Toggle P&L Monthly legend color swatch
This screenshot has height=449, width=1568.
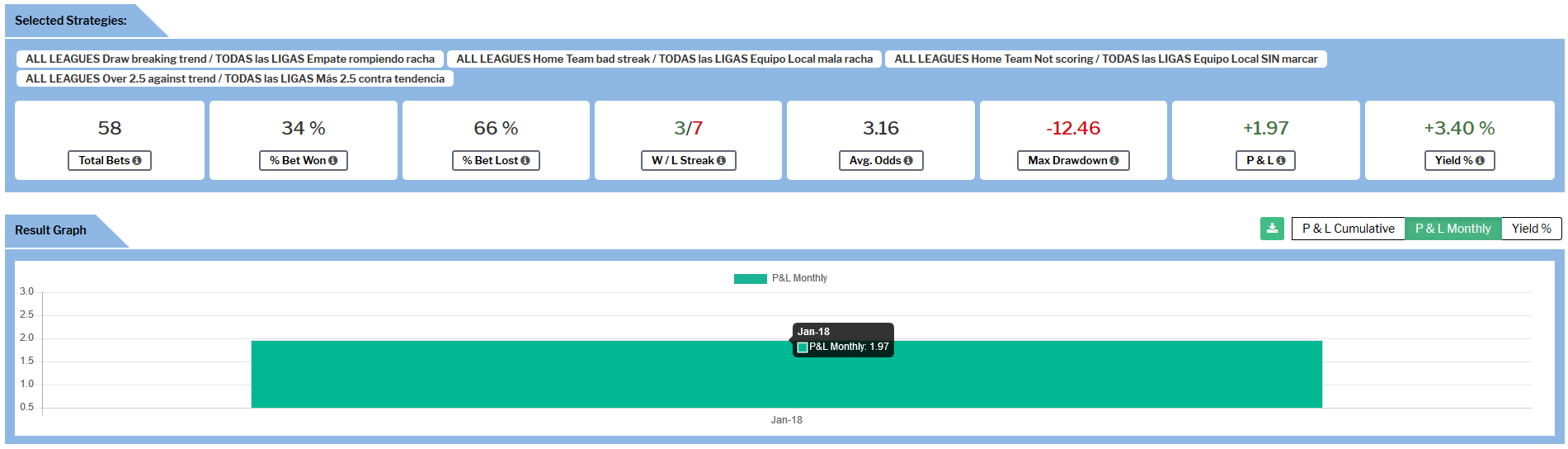pyautogui.click(x=750, y=278)
